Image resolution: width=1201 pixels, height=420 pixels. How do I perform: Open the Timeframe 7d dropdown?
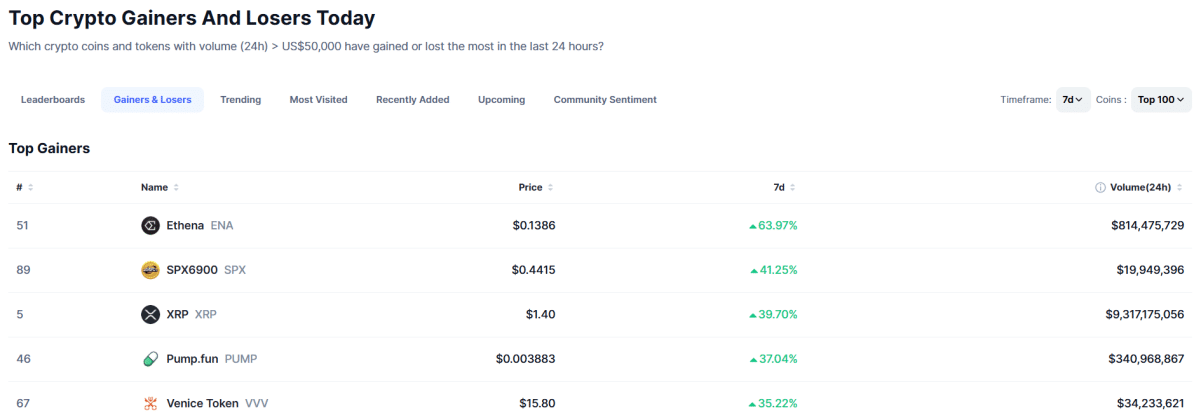tap(1073, 100)
